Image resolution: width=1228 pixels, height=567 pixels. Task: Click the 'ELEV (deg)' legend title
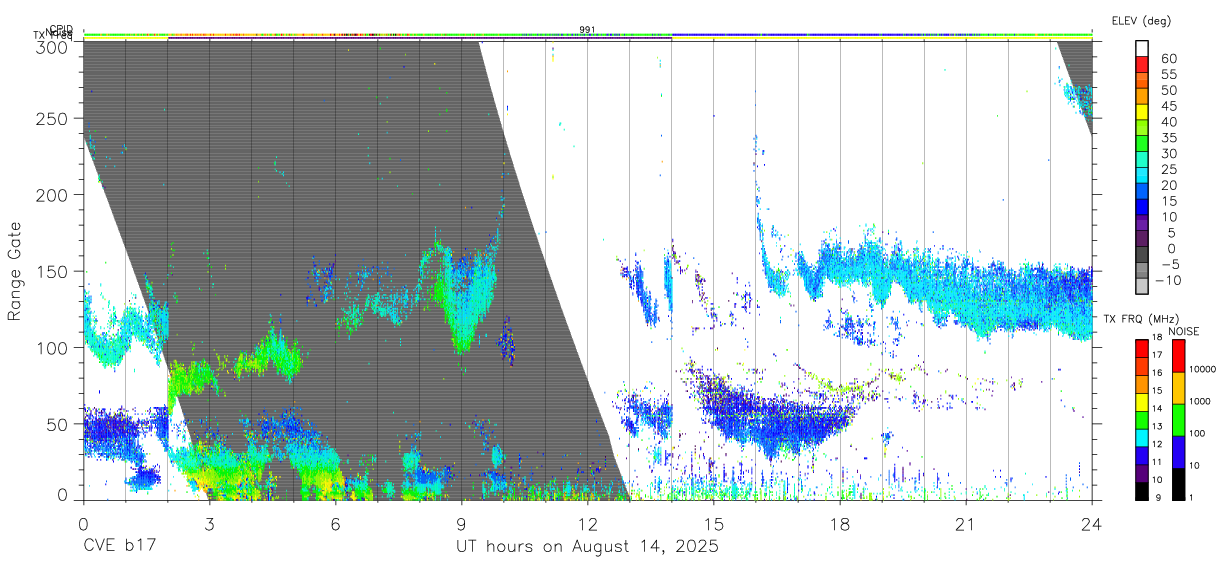tap(1141, 21)
